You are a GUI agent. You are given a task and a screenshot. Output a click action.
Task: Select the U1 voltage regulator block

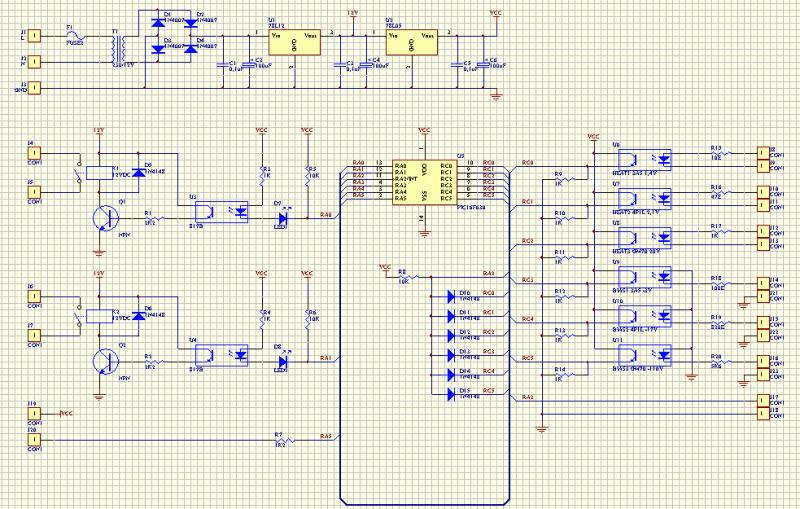(292, 40)
